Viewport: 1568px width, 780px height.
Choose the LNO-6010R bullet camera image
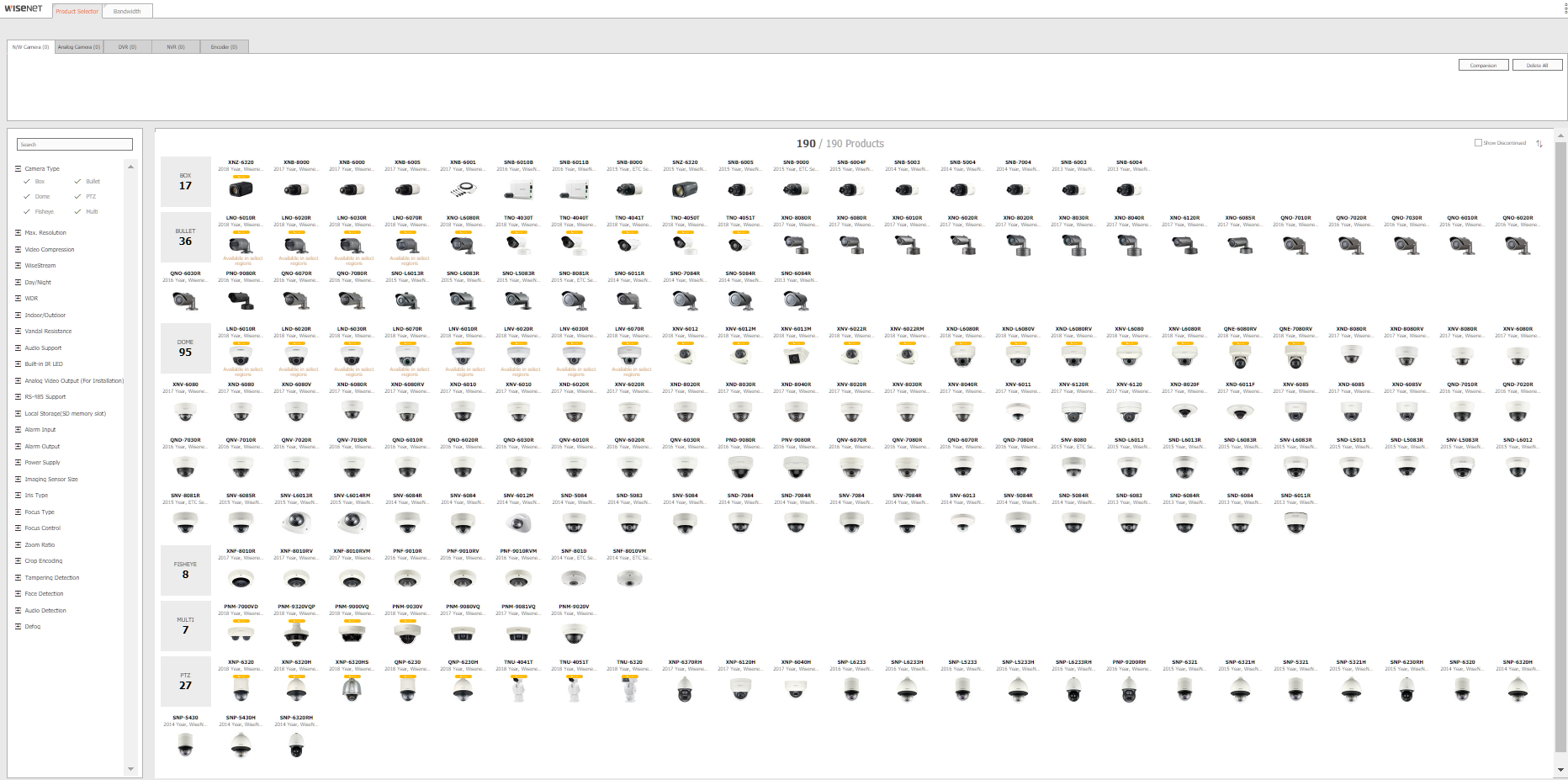pyautogui.click(x=241, y=245)
